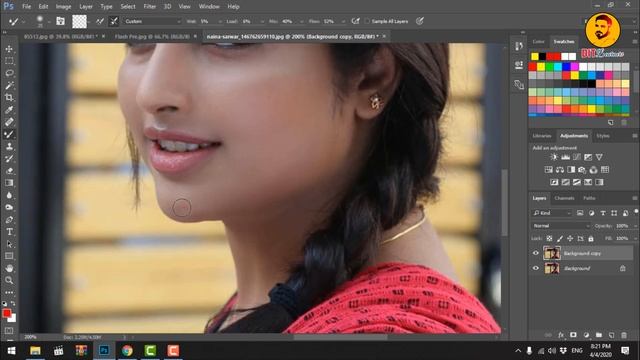The width and height of the screenshot is (640, 360).
Task: Open the Layer menu
Action: tap(86, 7)
